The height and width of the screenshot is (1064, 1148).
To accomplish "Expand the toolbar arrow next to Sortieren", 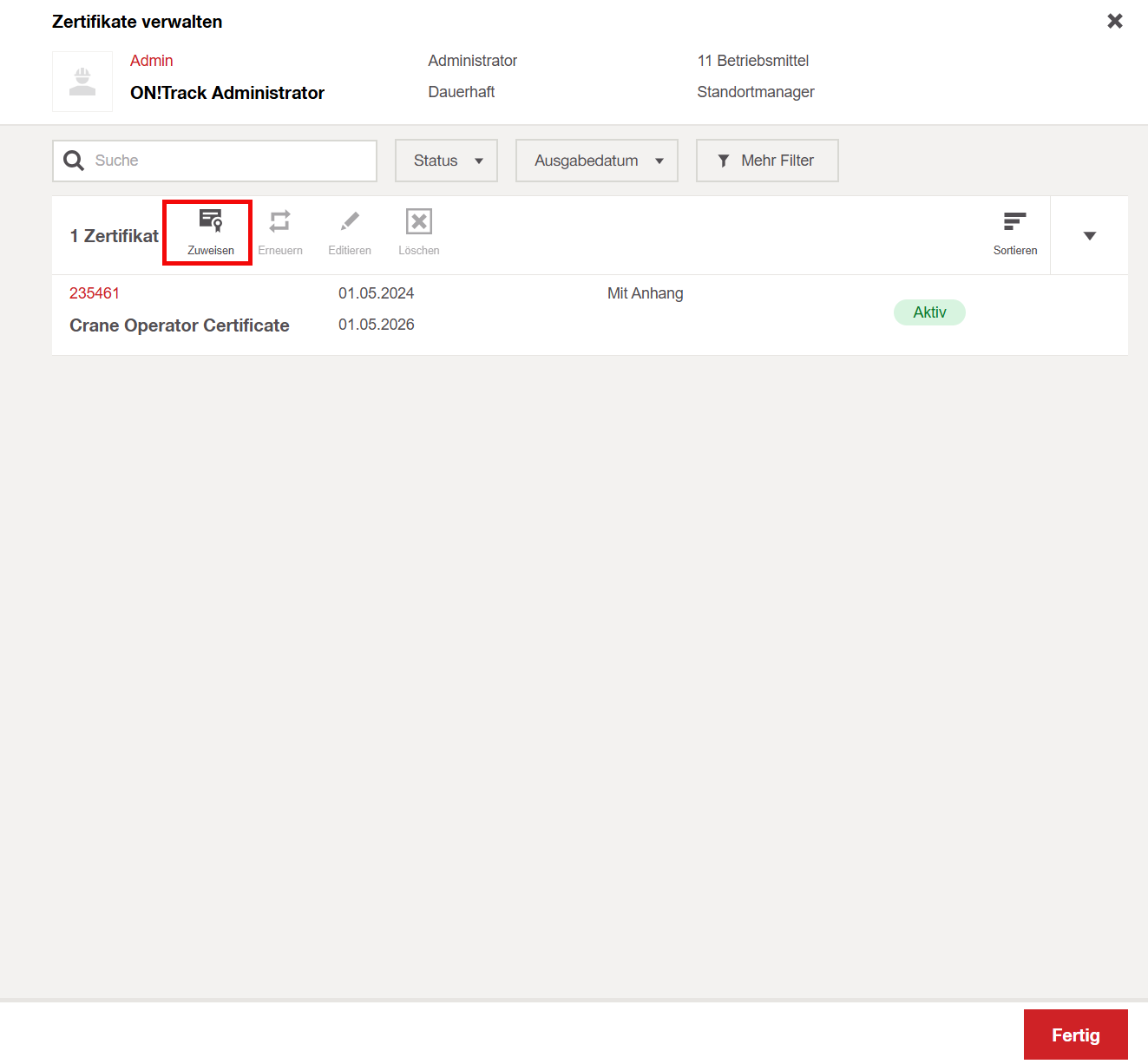I will pyautogui.click(x=1090, y=236).
